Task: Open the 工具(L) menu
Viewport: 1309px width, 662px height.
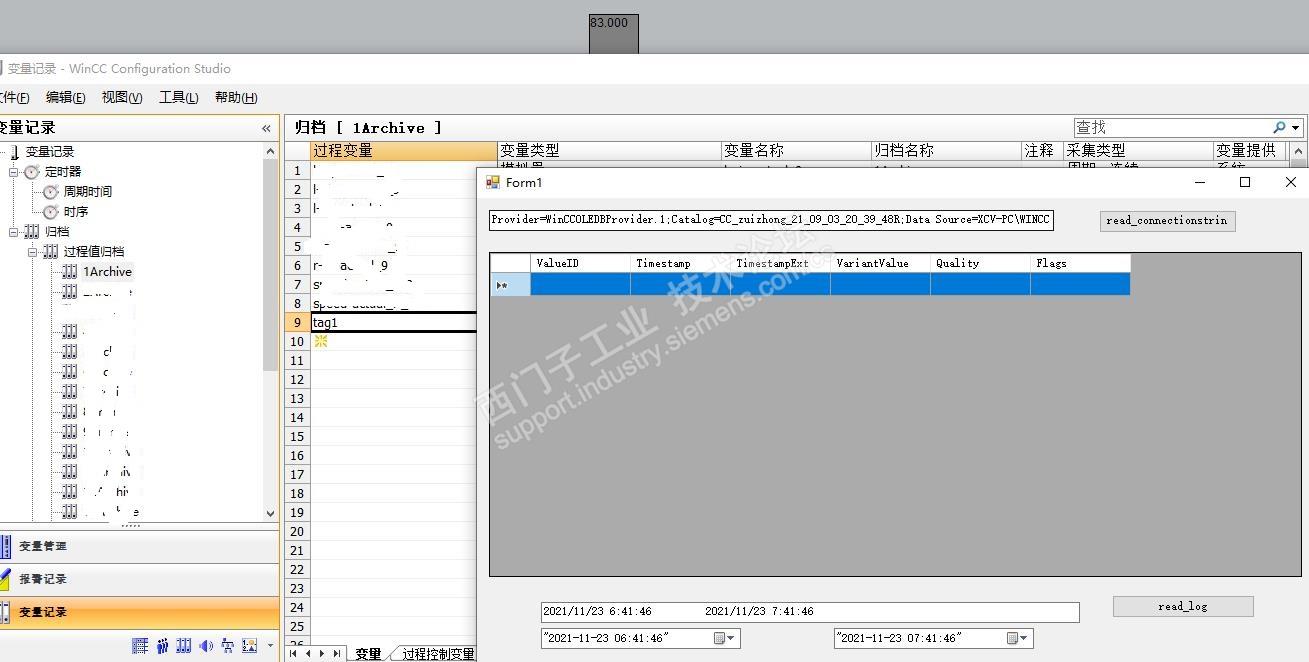Action: pos(178,97)
